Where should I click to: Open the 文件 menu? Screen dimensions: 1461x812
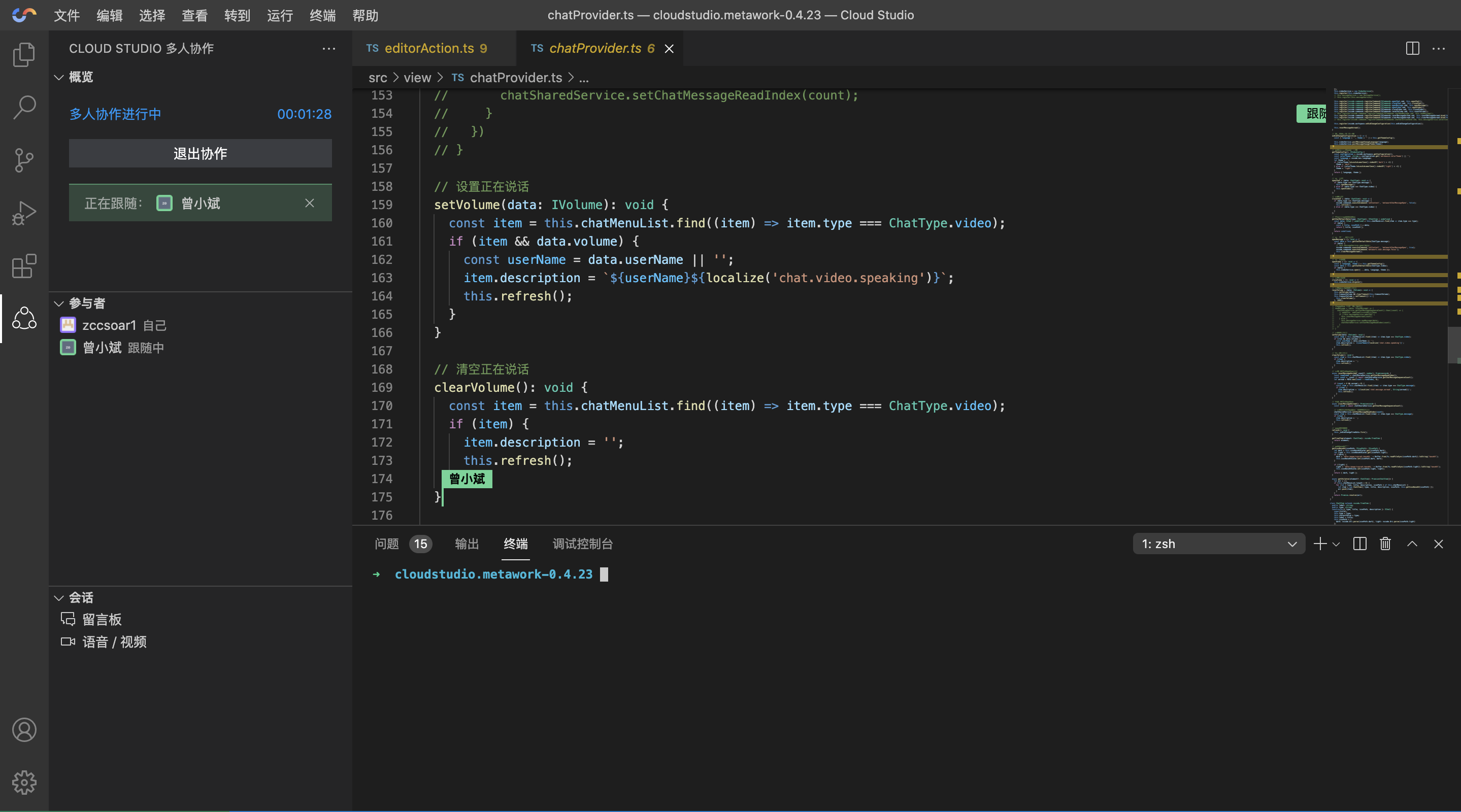tap(67, 15)
